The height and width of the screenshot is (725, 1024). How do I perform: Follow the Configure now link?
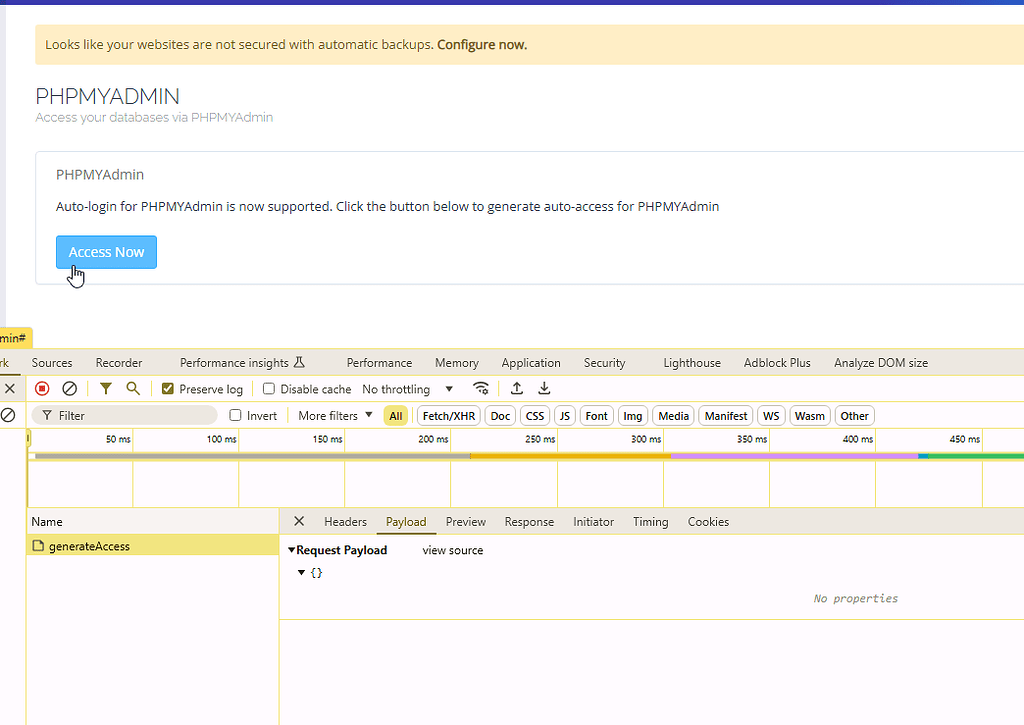click(x=481, y=44)
